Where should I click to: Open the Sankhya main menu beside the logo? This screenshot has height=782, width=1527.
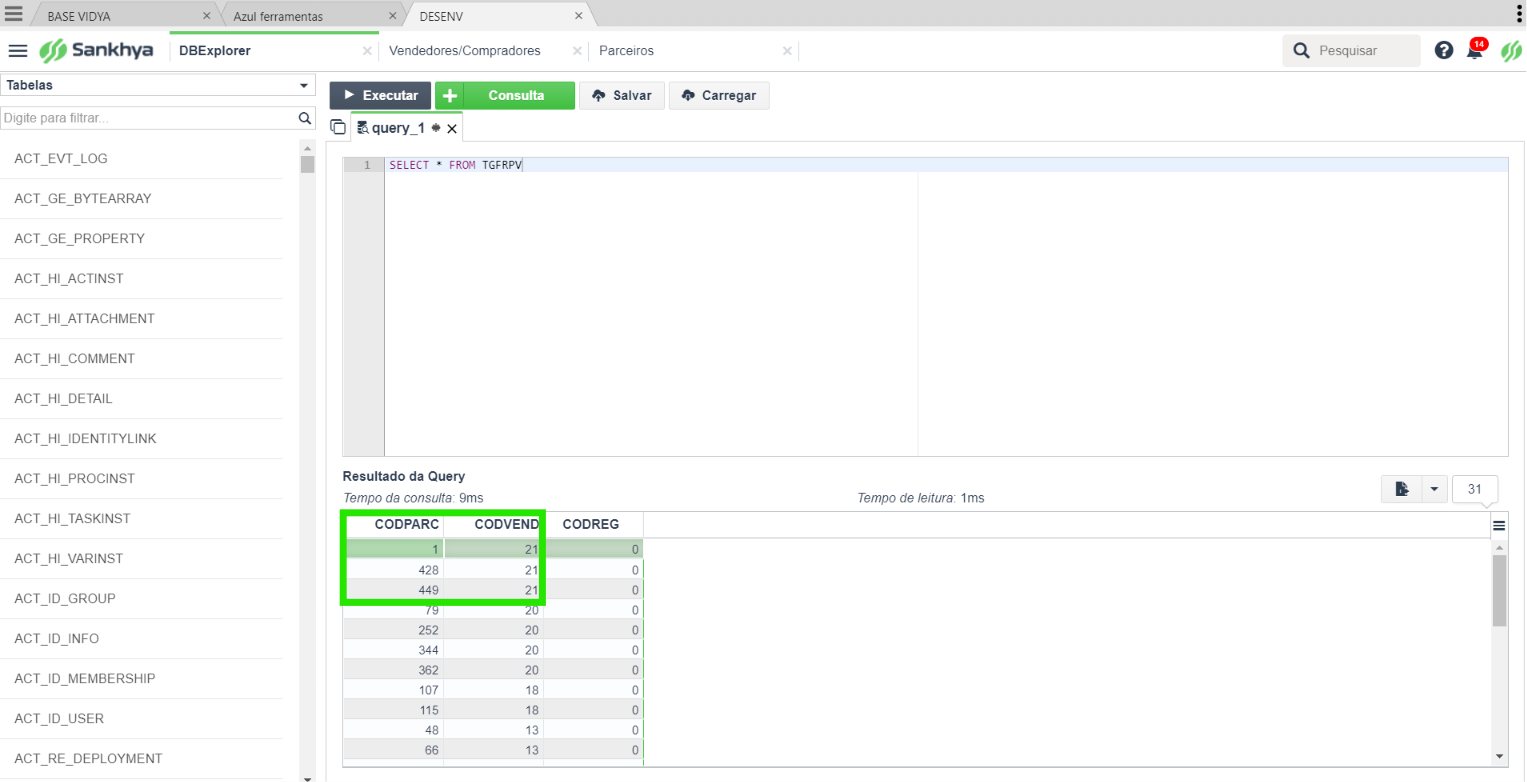[x=18, y=50]
